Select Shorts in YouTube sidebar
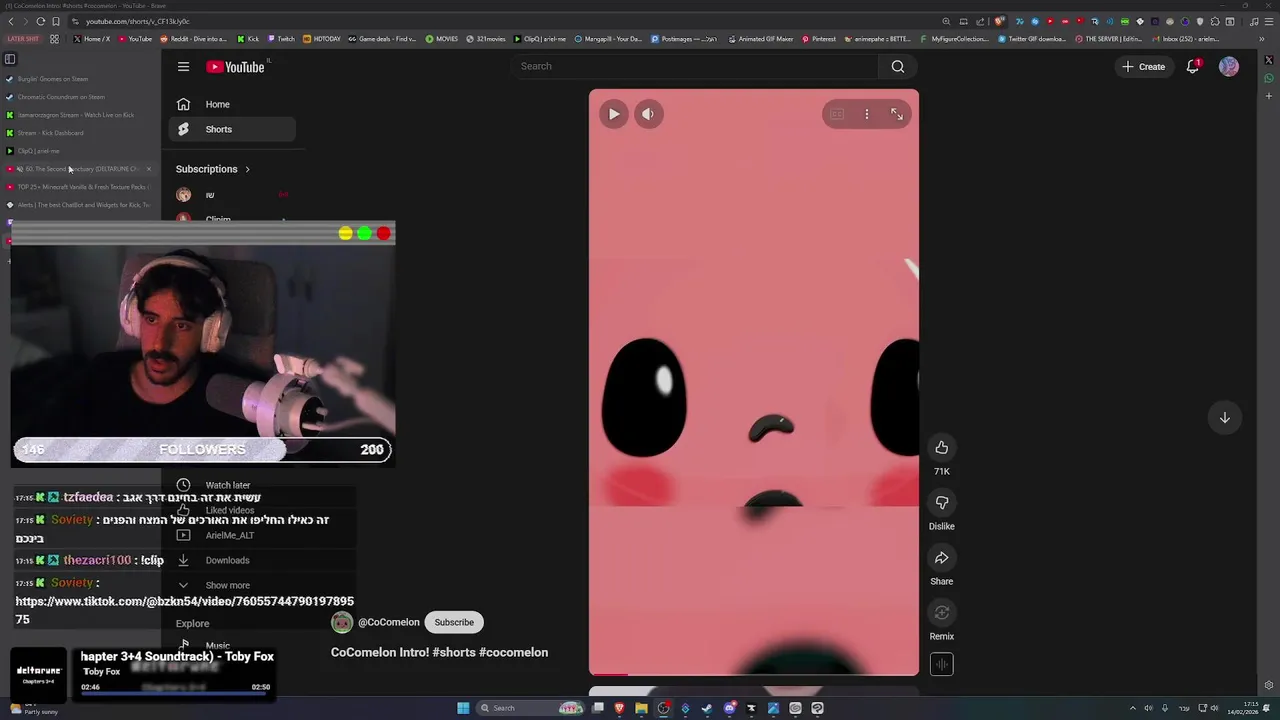 (x=232, y=129)
